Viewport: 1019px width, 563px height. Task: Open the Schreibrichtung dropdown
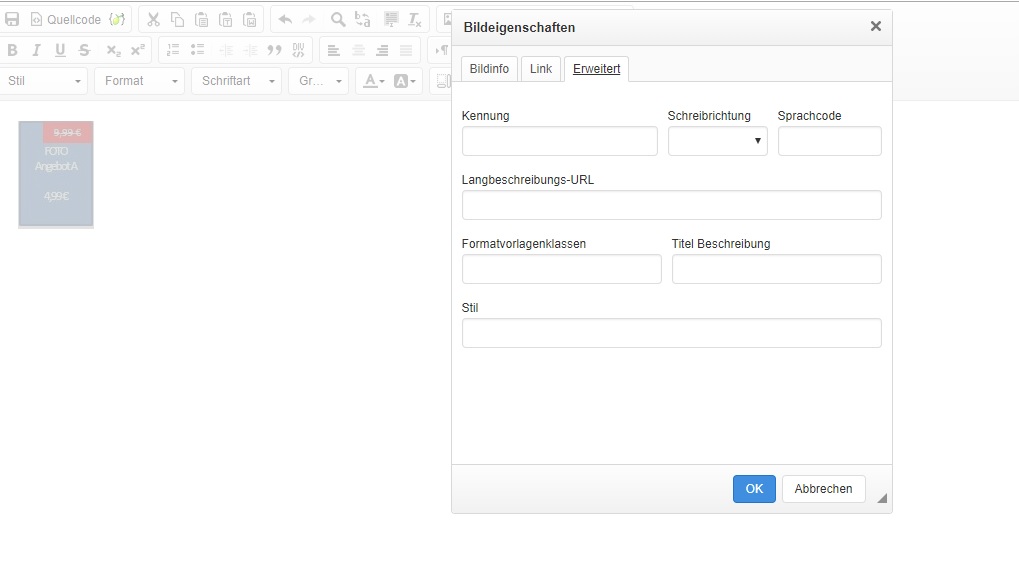pos(717,141)
